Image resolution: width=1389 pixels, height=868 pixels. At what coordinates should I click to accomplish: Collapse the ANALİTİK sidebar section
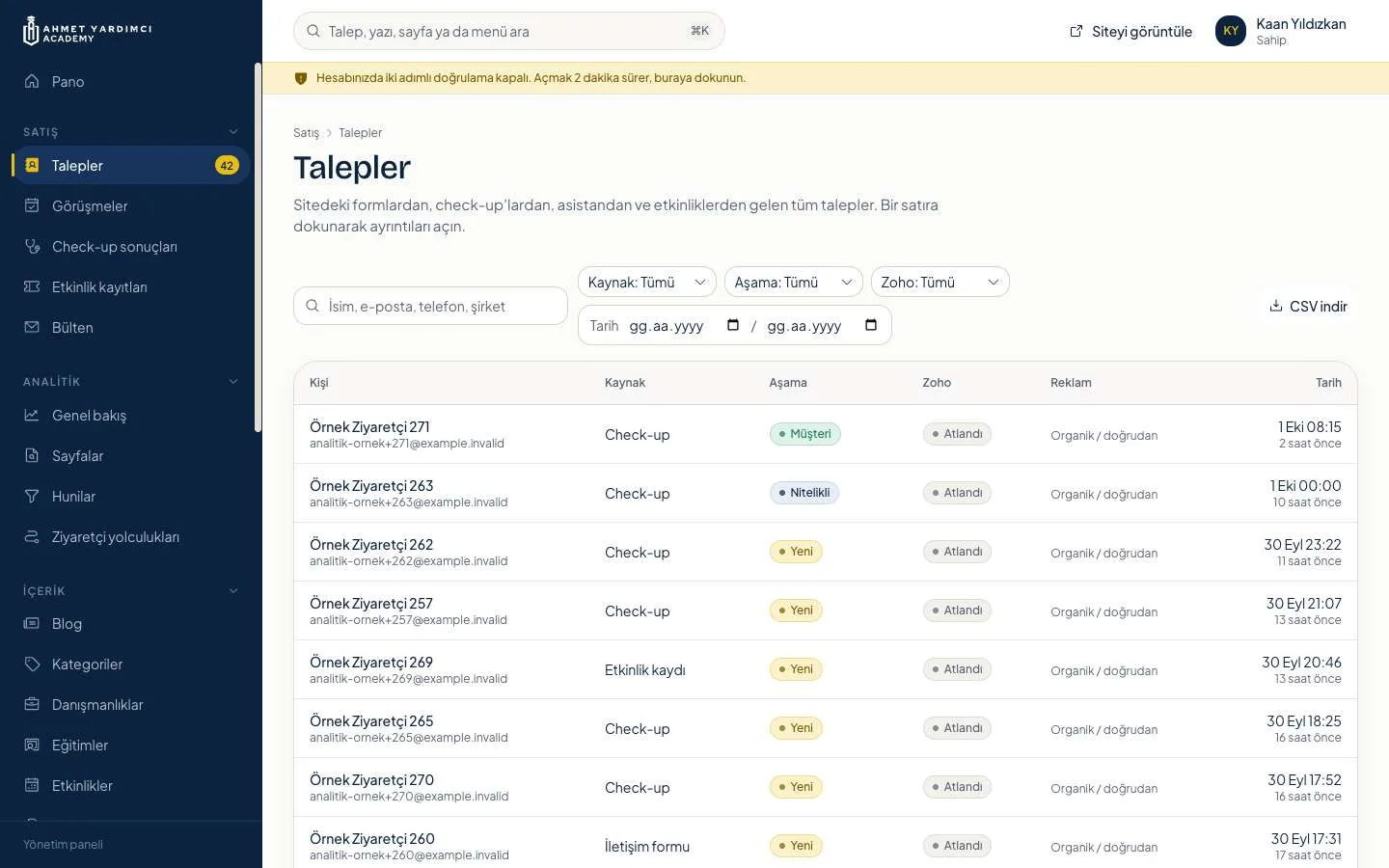pyautogui.click(x=233, y=382)
